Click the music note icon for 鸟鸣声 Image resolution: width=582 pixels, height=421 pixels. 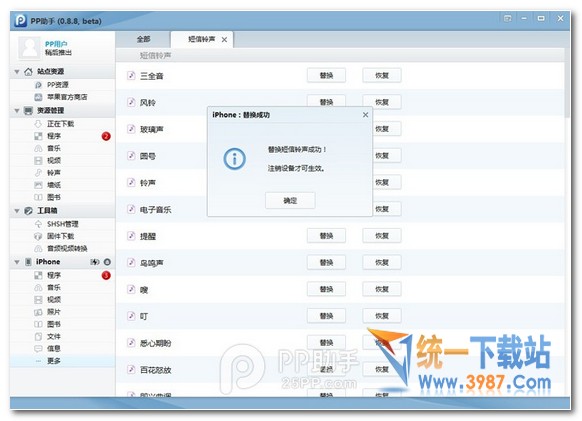click(x=131, y=262)
